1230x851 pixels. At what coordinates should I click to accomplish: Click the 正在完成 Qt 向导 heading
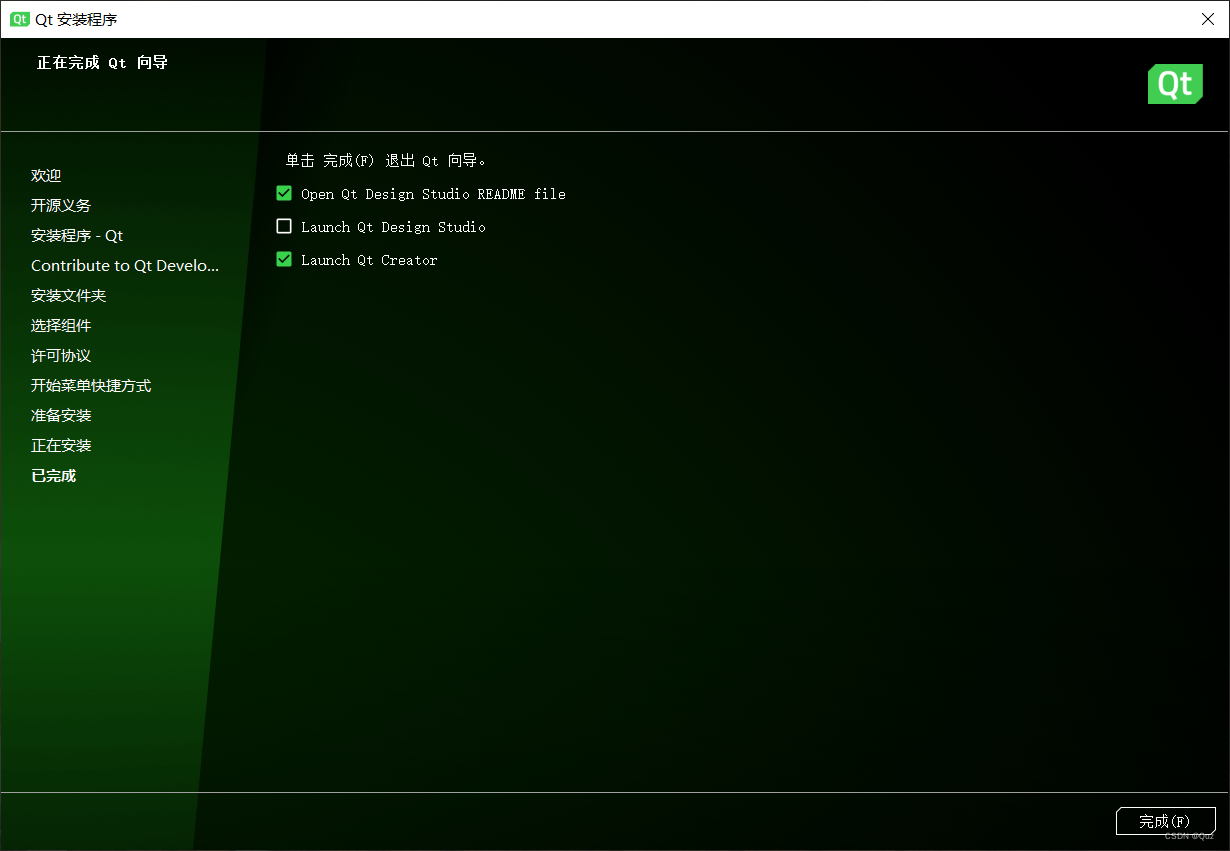pos(102,63)
